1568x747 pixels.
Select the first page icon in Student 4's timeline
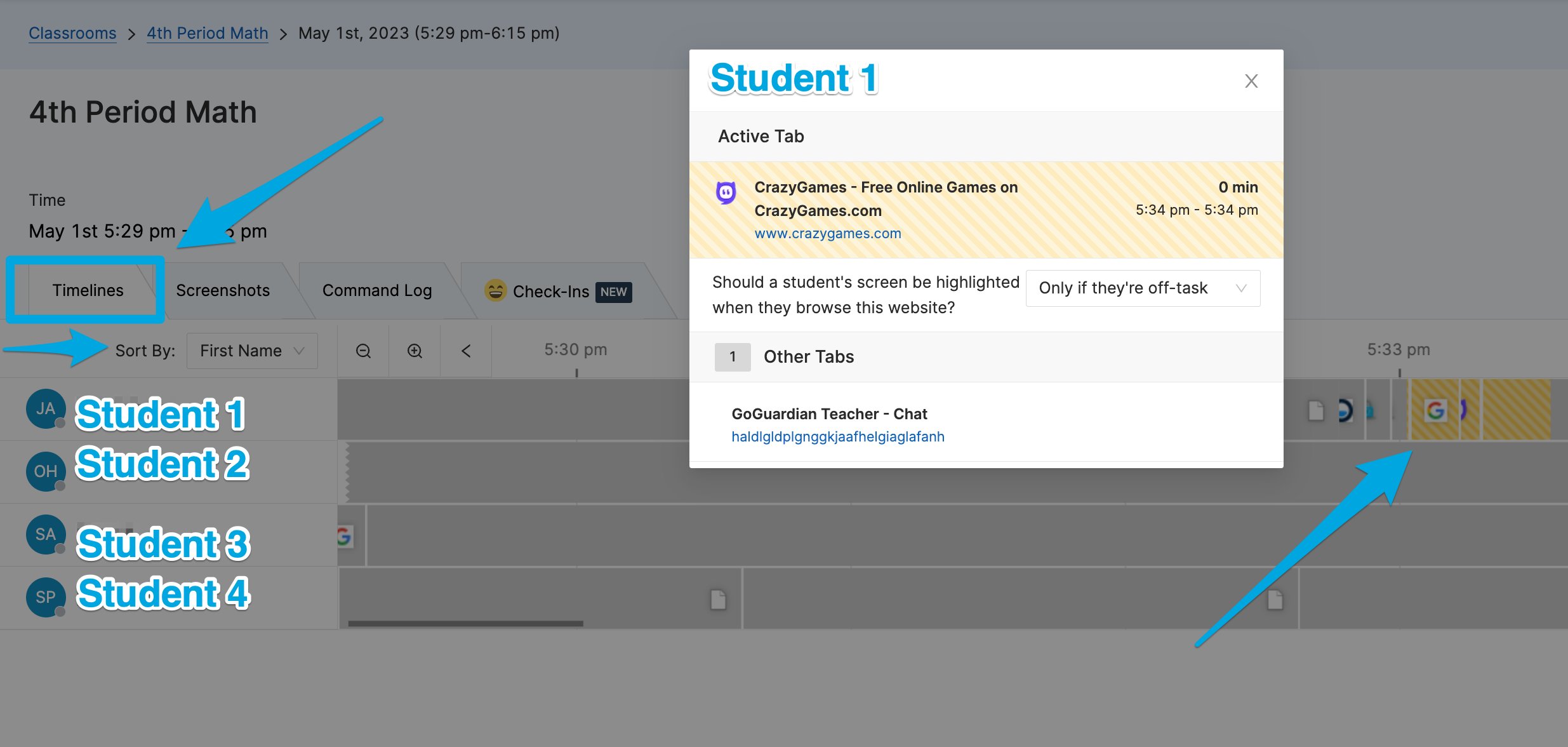tap(718, 599)
